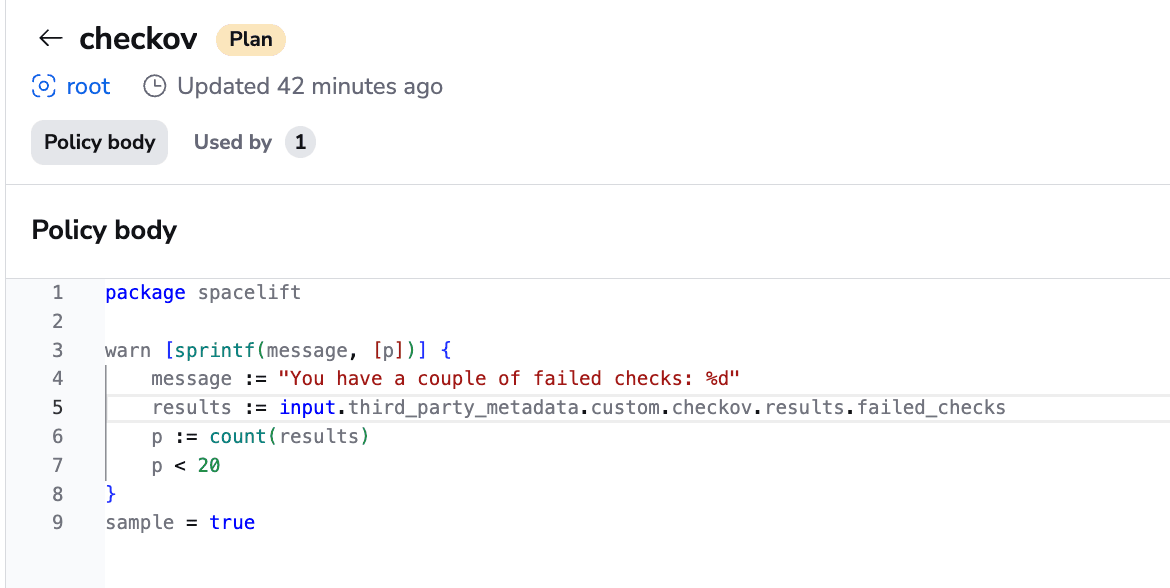Click the Used by count badge
This screenshot has height=588, width=1170.
300,142
